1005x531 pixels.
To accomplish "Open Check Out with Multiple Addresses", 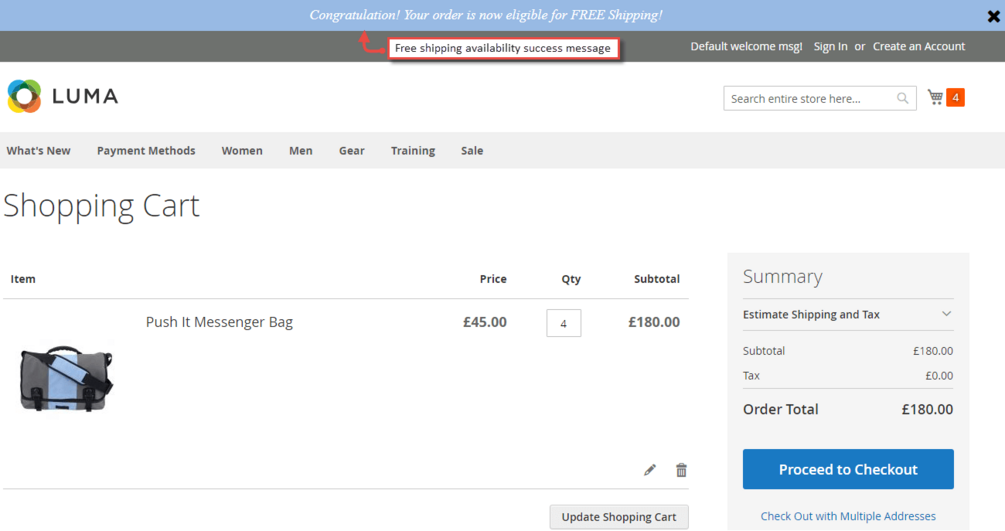I will click(848, 516).
